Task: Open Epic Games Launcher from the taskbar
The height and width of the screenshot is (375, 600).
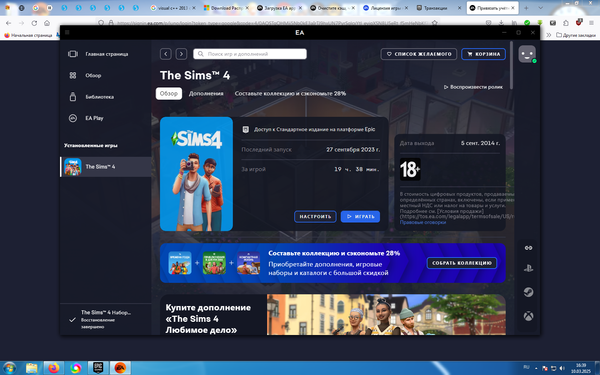Action: (98, 368)
